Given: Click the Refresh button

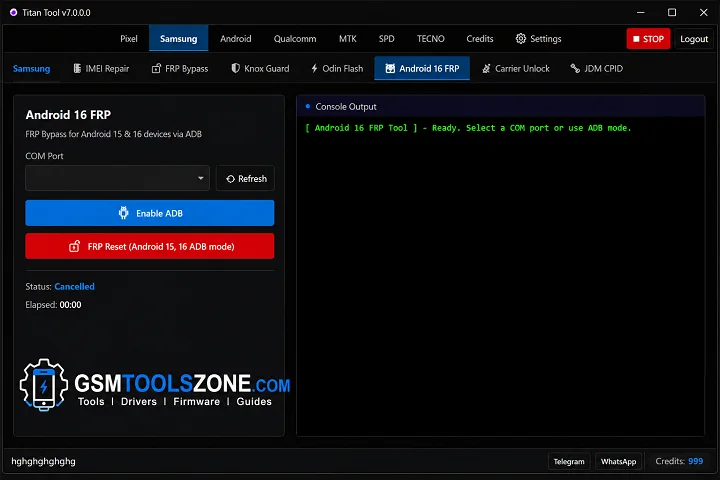Looking at the screenshot, I should click(245, 178).
